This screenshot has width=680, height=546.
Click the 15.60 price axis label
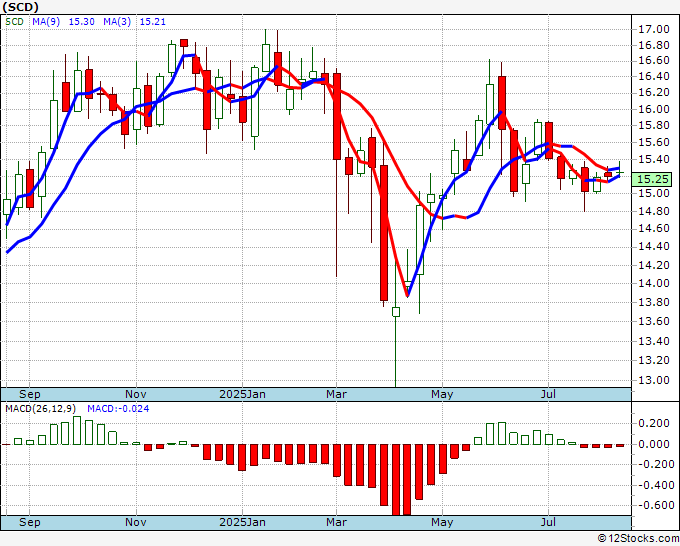pos(654,142)
